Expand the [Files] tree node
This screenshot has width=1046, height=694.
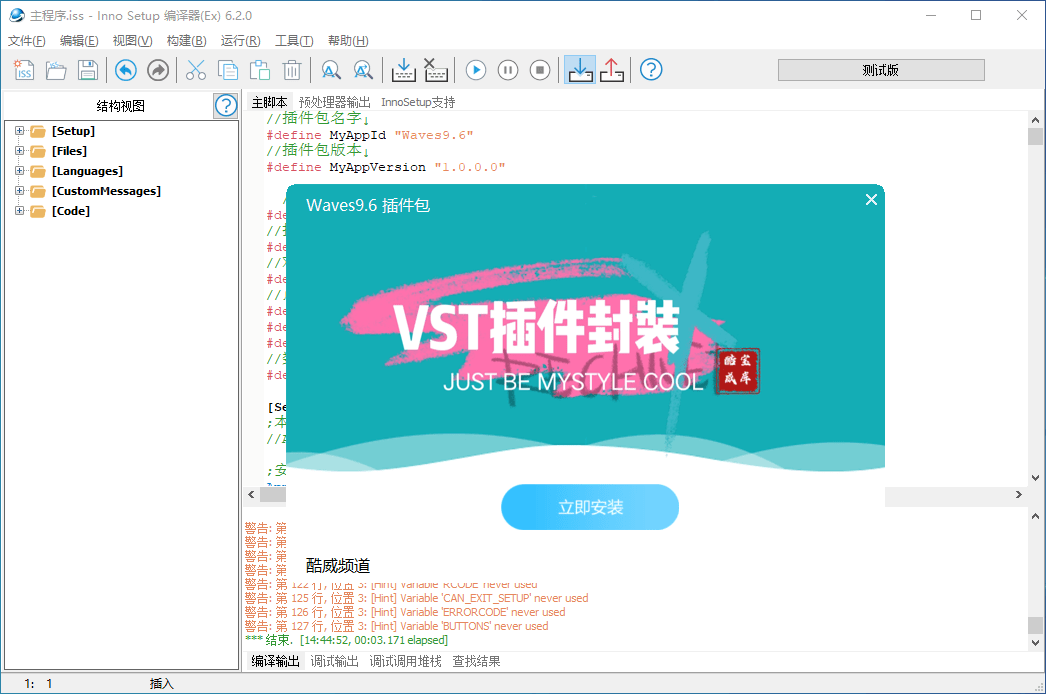tap(19, 151)
